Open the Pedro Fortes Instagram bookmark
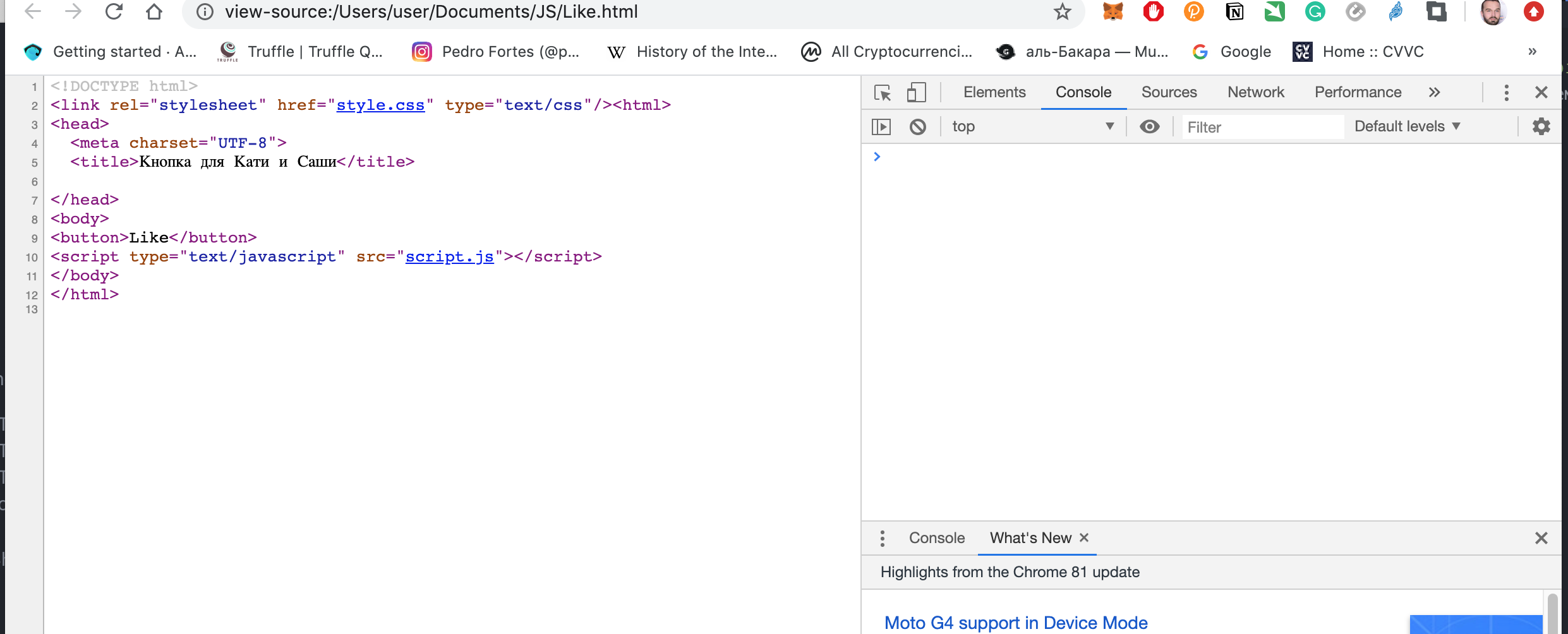 tap(495, 52)
